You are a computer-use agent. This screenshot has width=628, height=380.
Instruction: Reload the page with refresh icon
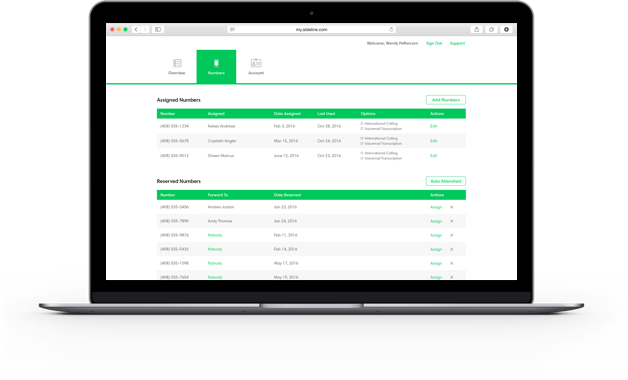click(x=391, y=30)
